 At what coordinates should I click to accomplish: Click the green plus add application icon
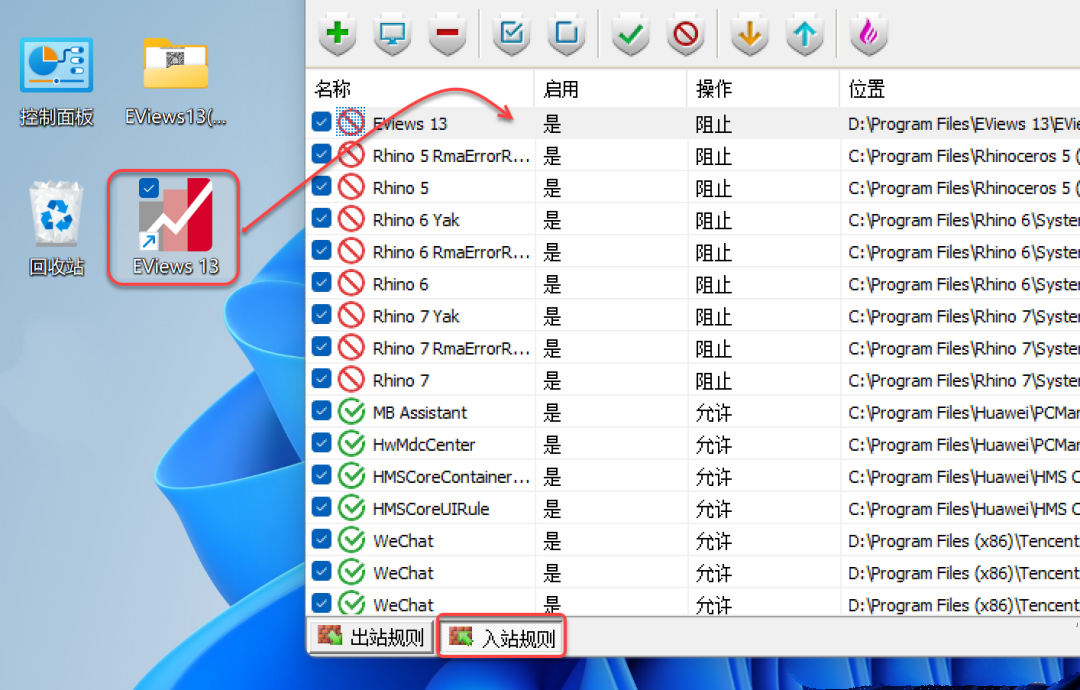pyautogui.click(x=338, y=34)
